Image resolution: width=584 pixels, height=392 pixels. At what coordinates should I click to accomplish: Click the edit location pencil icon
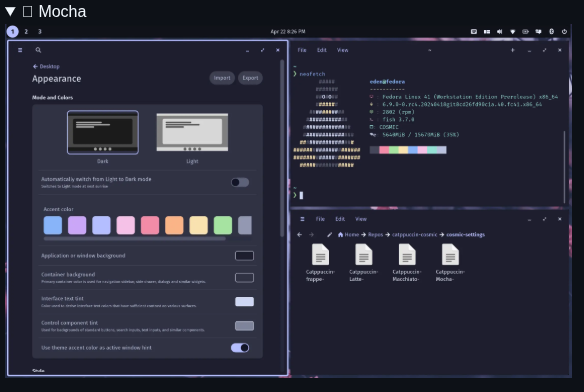click(329, 234)
